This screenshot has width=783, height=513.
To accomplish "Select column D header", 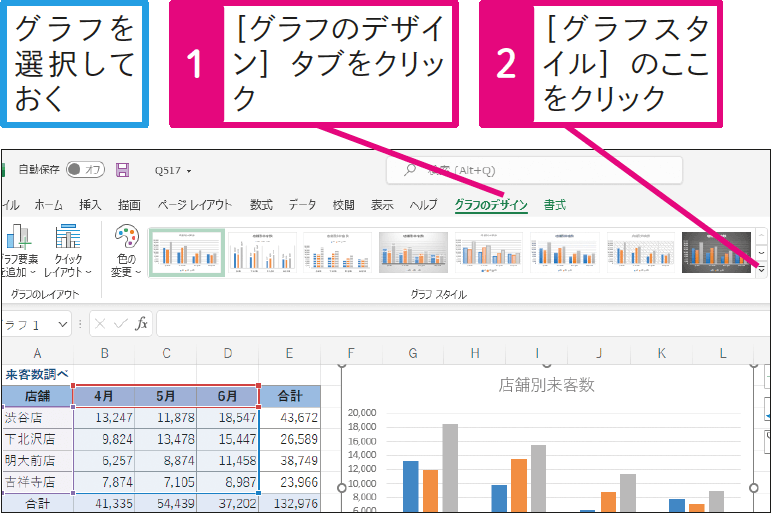I will 228,354.
